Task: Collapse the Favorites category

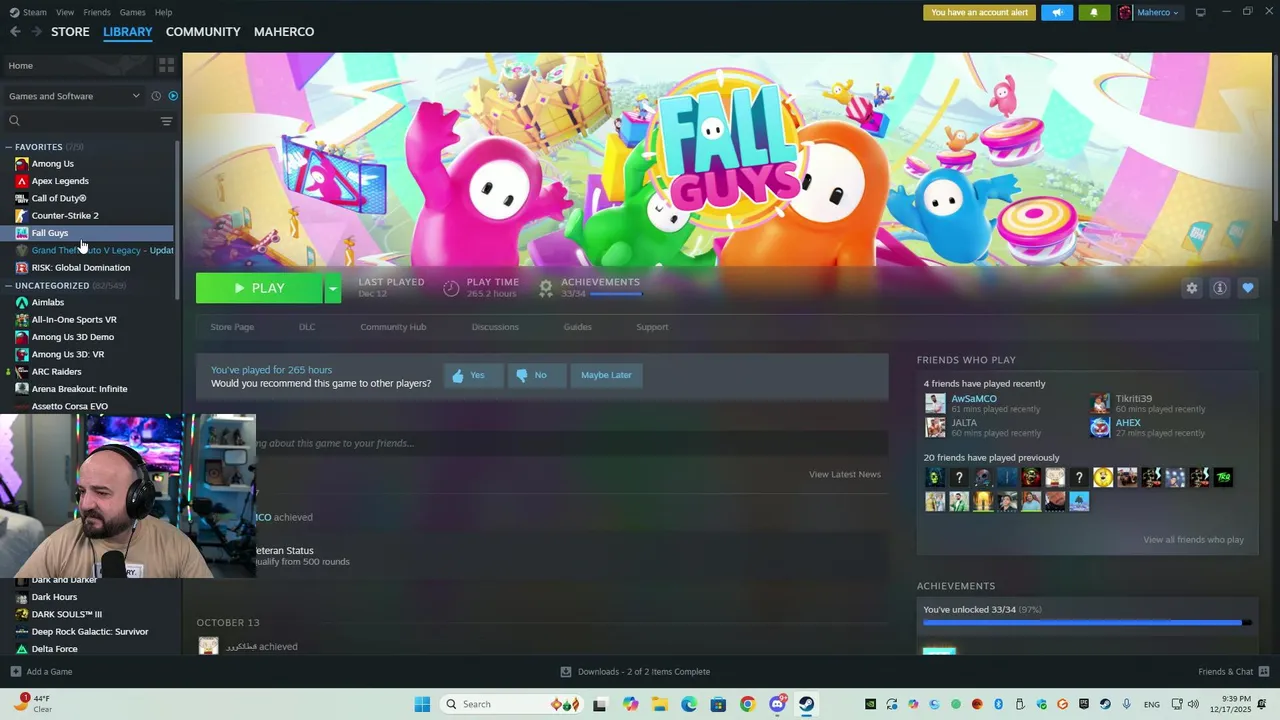Action: click(x=8, y=147)
